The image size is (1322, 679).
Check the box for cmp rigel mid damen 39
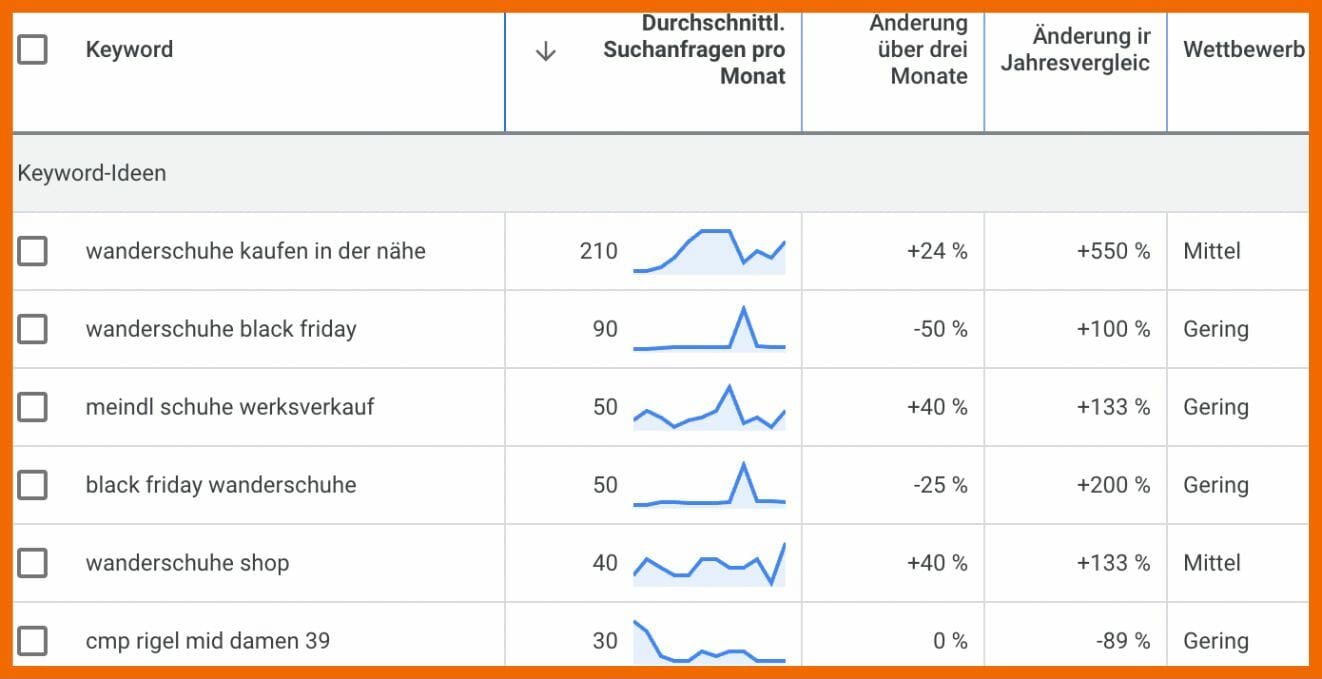tap(32, 641)
